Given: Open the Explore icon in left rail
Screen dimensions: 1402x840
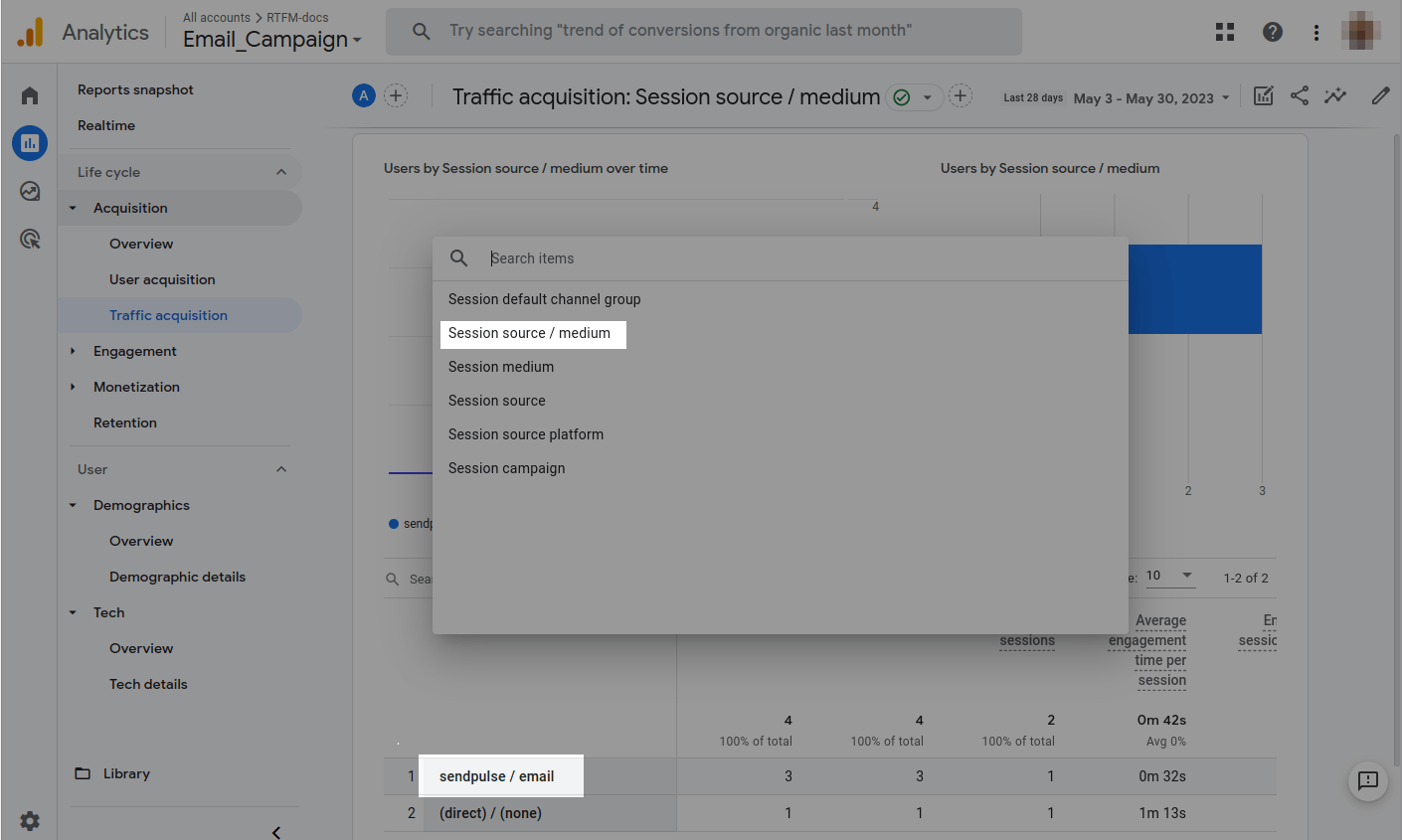Looking at the screenshot, I should click(x=30, y=191).
